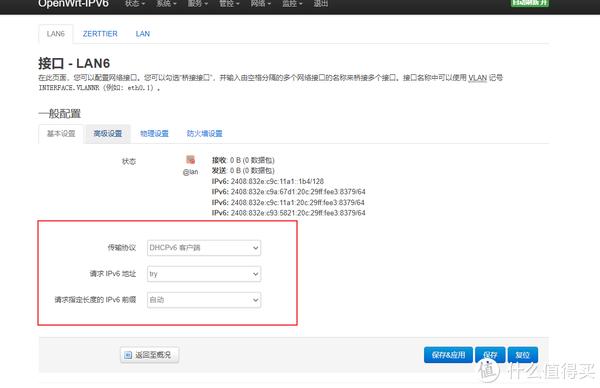600x388 pixels.
Task: Switch to the ZERTTIER interface tab
Action: coord(100,34)
